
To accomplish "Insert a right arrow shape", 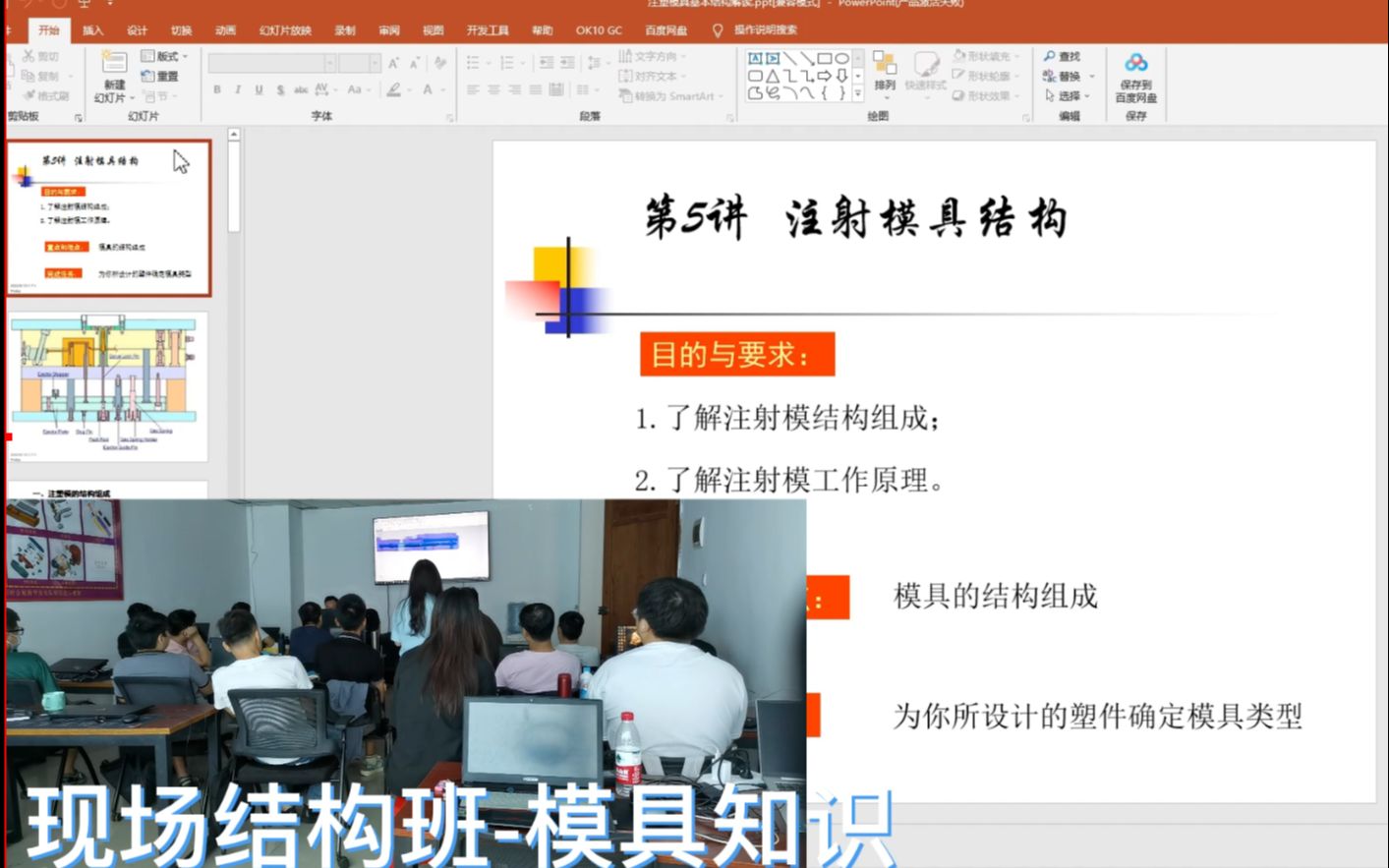I will click(x=825, y=76).
